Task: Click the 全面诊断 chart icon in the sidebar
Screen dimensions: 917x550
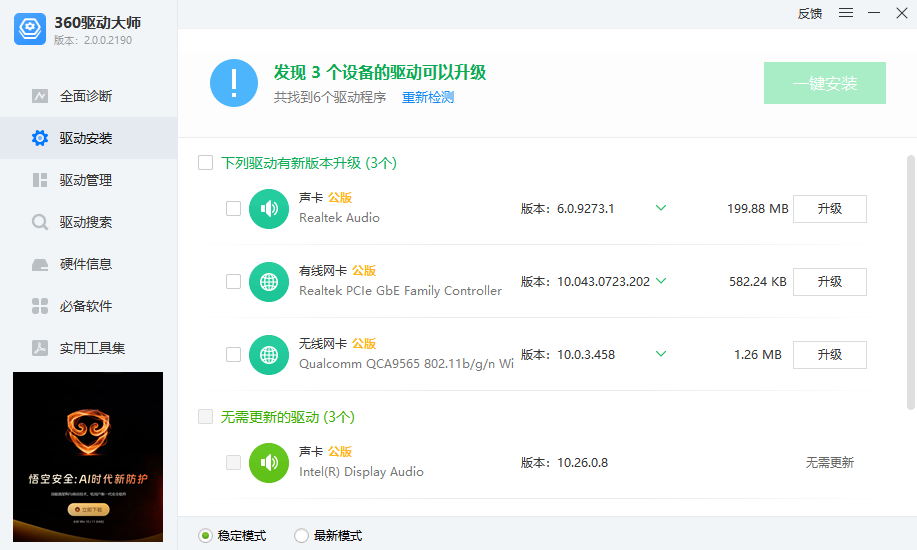Action: [40, 96]
